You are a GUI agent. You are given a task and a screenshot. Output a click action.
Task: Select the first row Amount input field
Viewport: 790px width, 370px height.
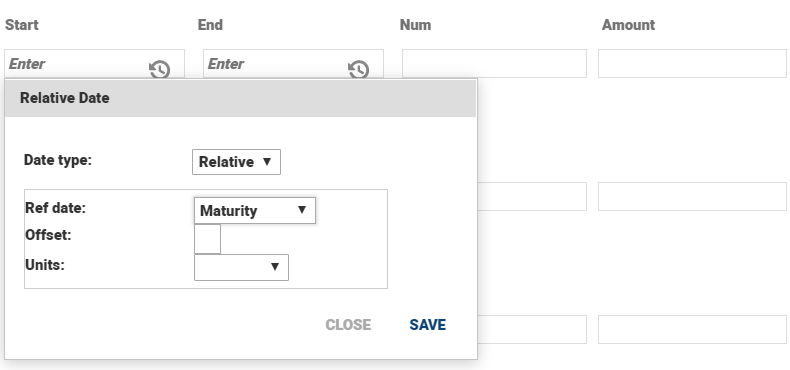(x=692, y=64)
